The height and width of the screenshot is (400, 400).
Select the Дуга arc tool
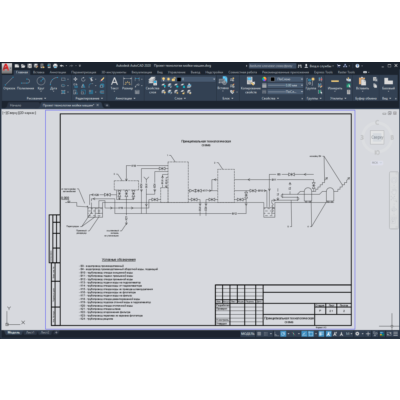pos(54,83)
